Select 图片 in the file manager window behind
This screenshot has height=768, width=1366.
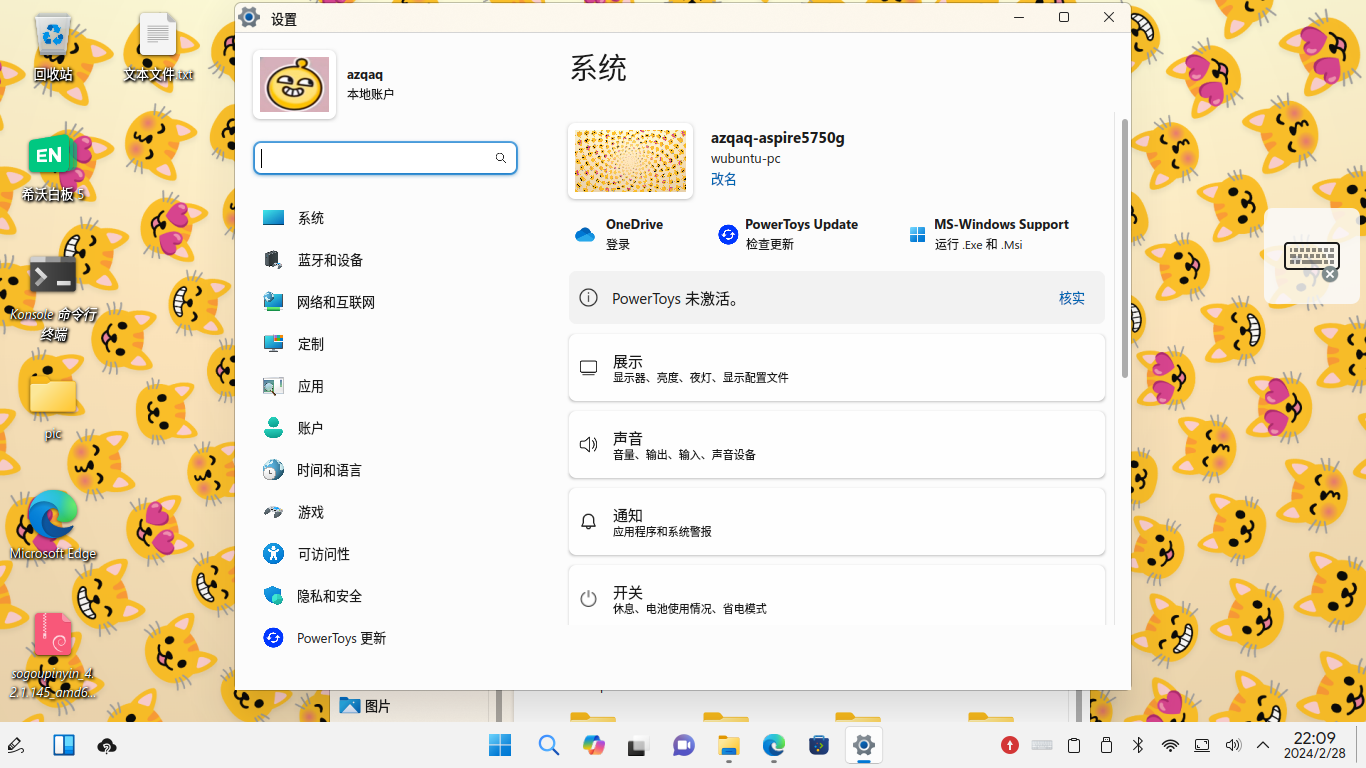(365, 706)
